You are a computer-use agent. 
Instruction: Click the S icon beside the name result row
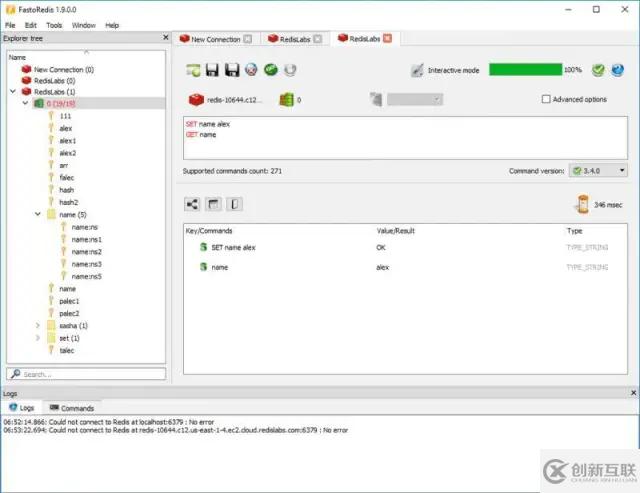pos(203,267)
